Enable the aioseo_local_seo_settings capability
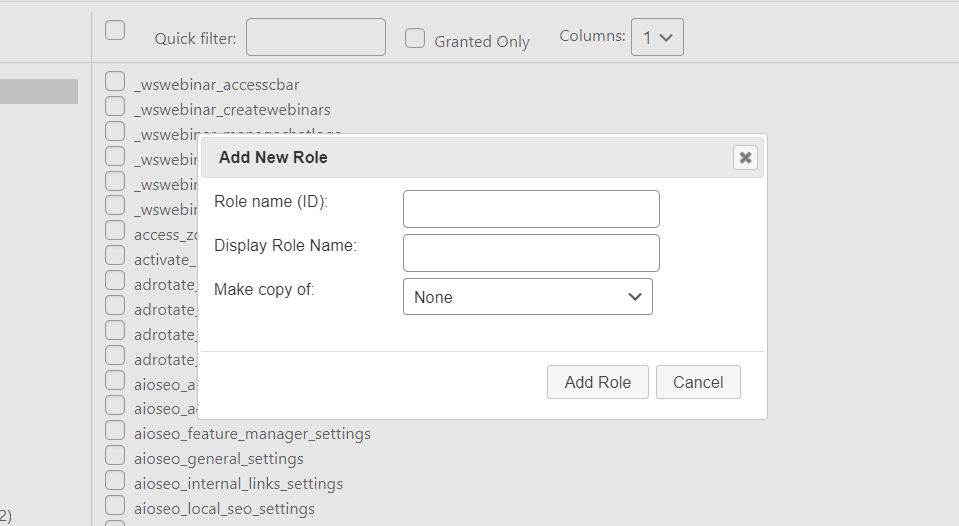The height and width of the screenshot is (526, 959). coord(115,506)
